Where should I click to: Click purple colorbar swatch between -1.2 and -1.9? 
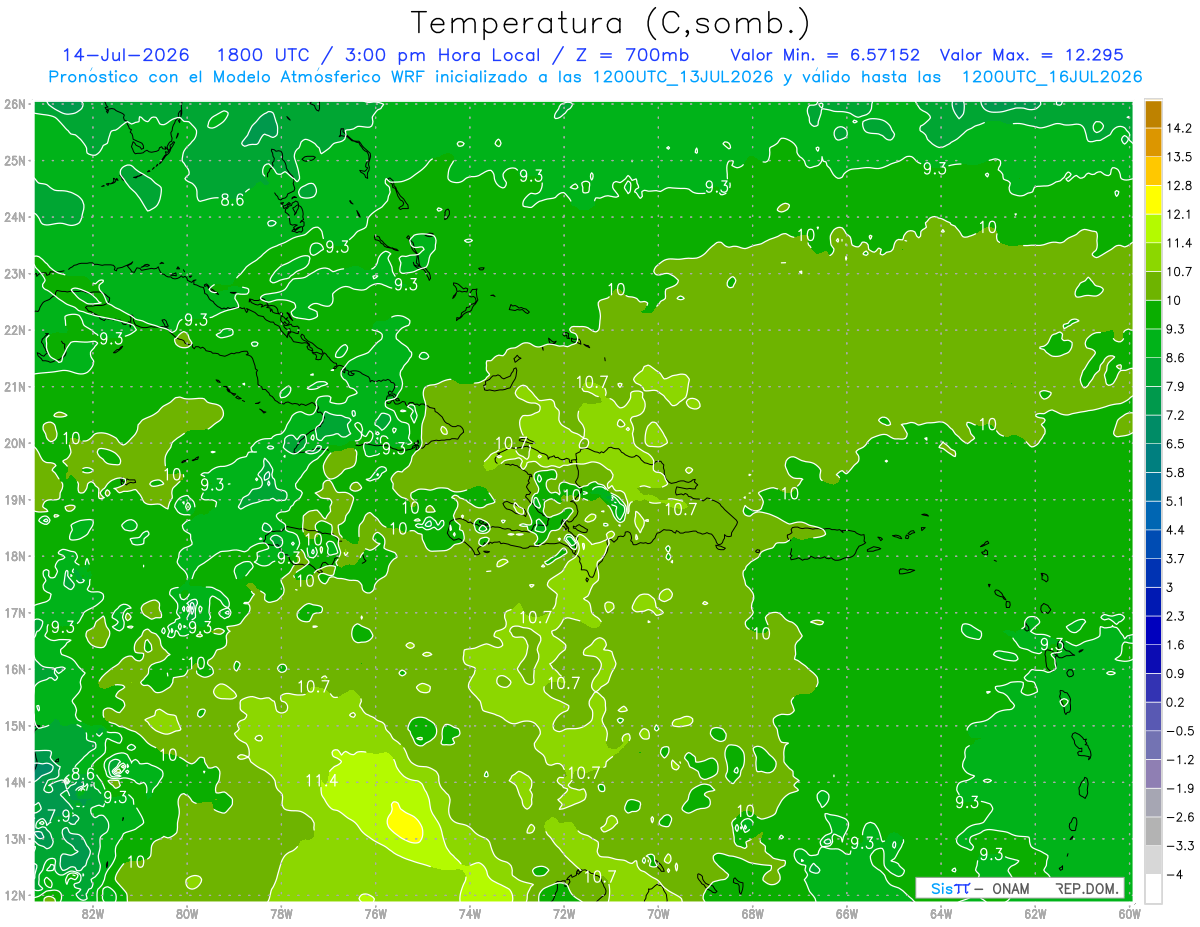pos(1153,773)
